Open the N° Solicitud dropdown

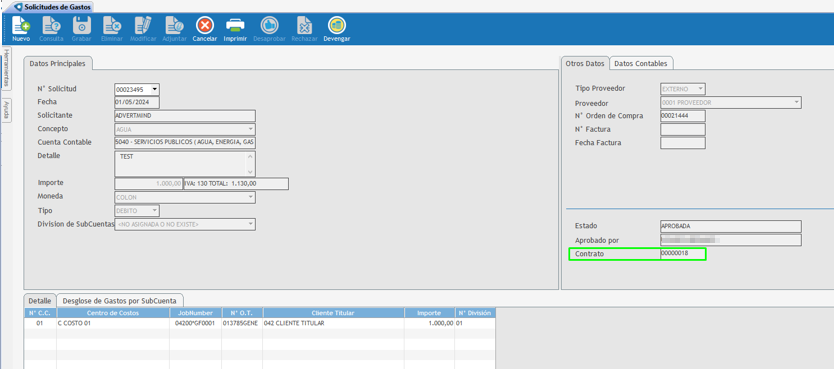tap(155, 89)
